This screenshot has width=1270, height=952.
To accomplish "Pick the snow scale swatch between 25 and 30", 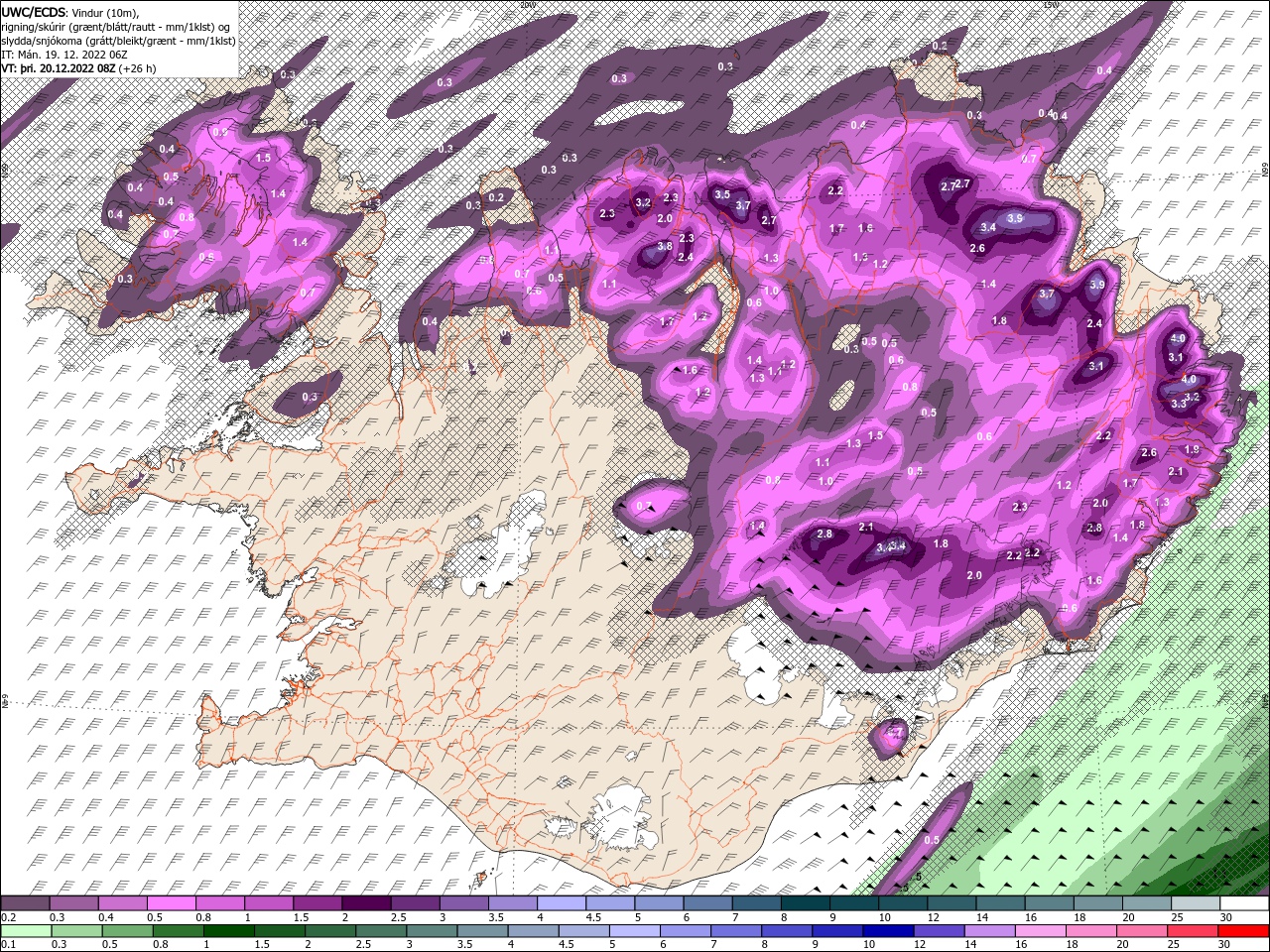I will pyautogui.click(x=1194, y=903).
